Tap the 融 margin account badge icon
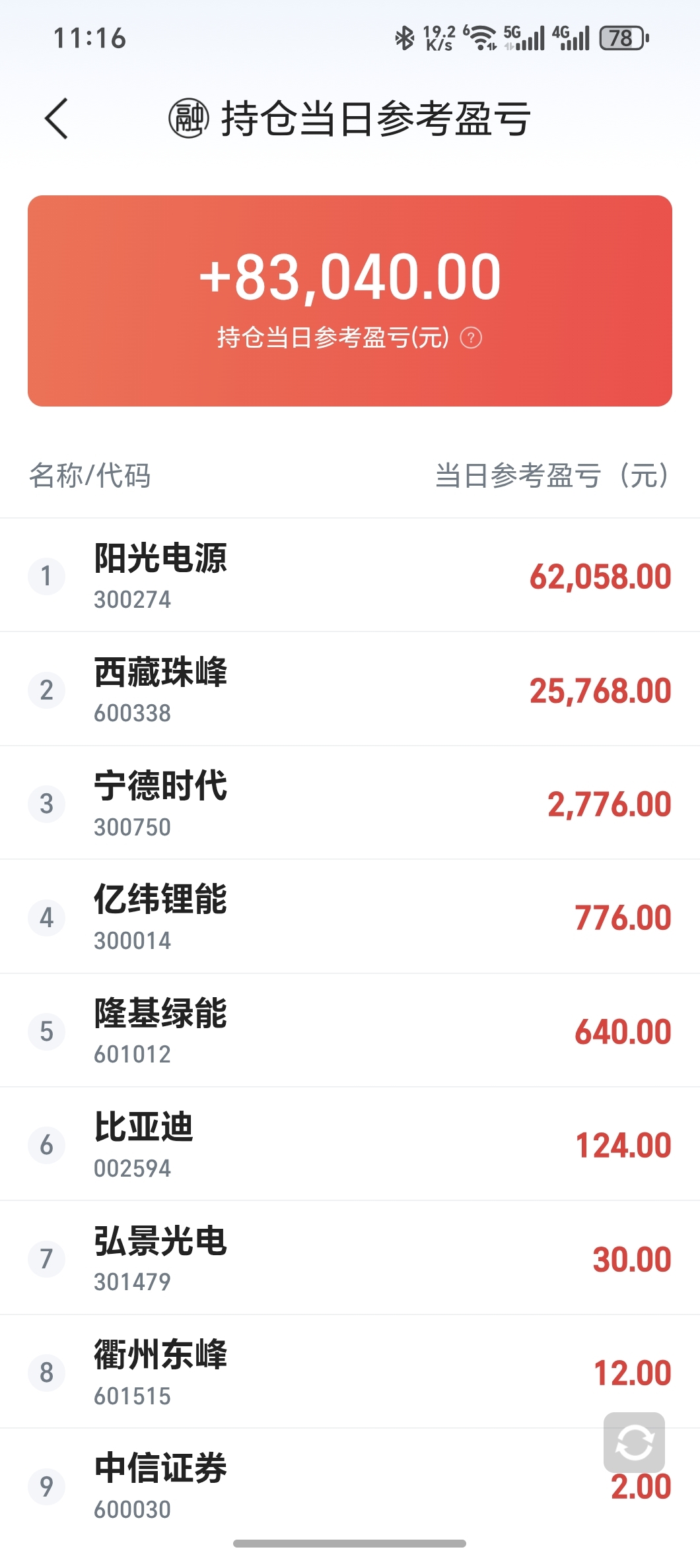The width and height of the screenshot is (700, 1568). click(189, 119)
